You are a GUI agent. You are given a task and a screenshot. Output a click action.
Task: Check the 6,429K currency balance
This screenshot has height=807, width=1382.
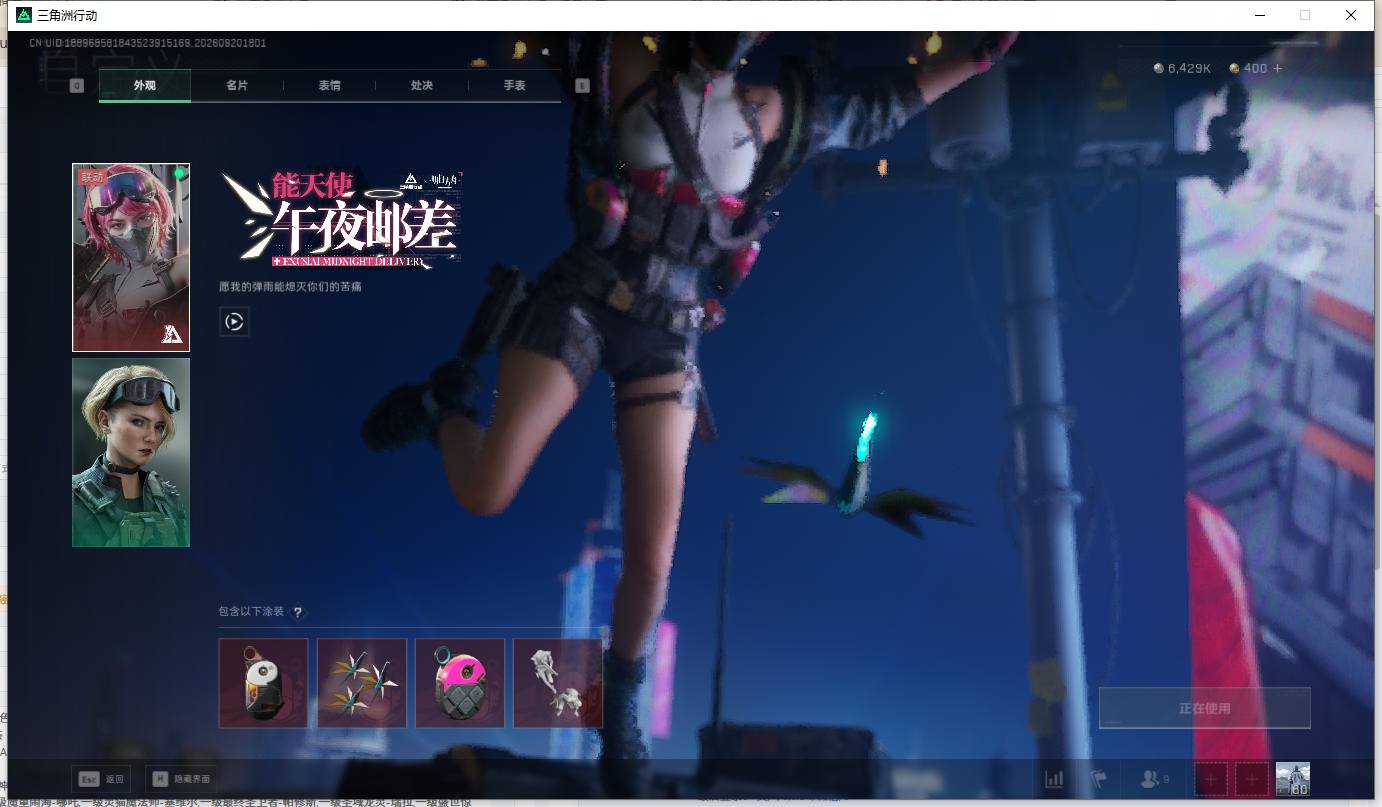(1183, 68)
